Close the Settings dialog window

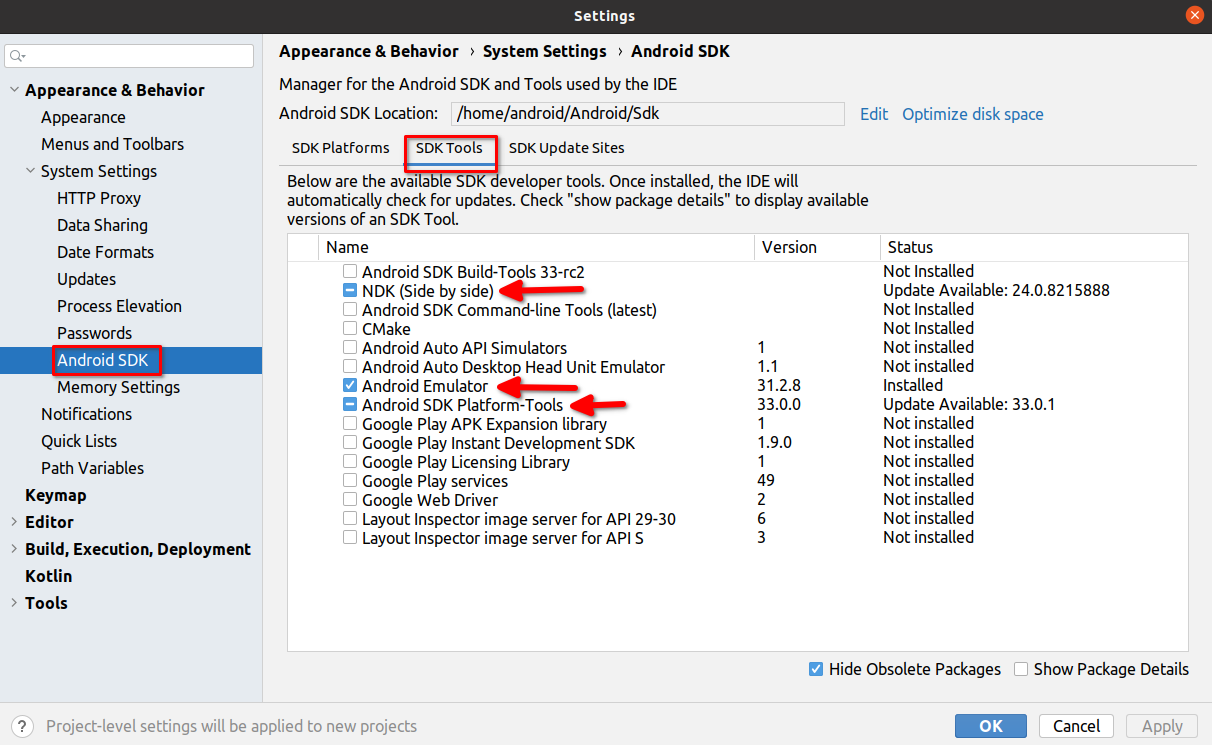[1194, 15]
